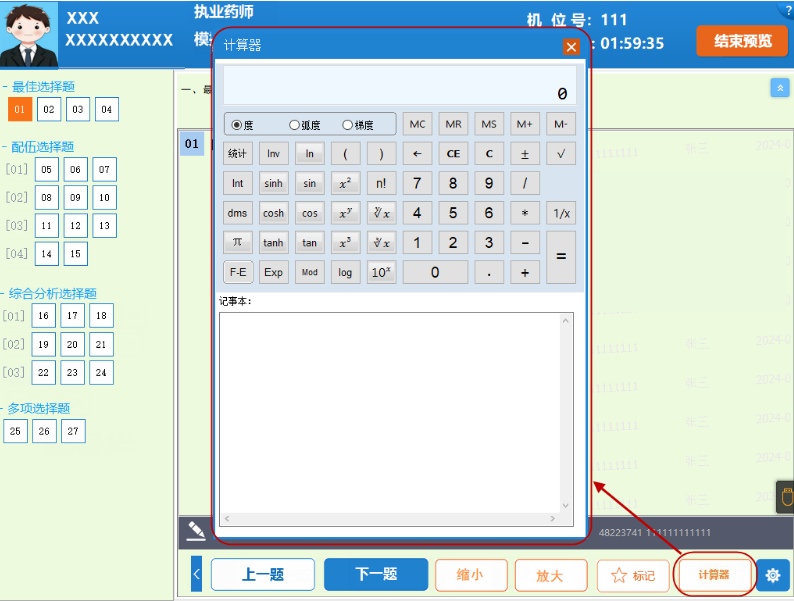This screenshot has height=601, width=794.
Task: Click the plus-minus sign toggle button
Action: [x=524, y=154]
